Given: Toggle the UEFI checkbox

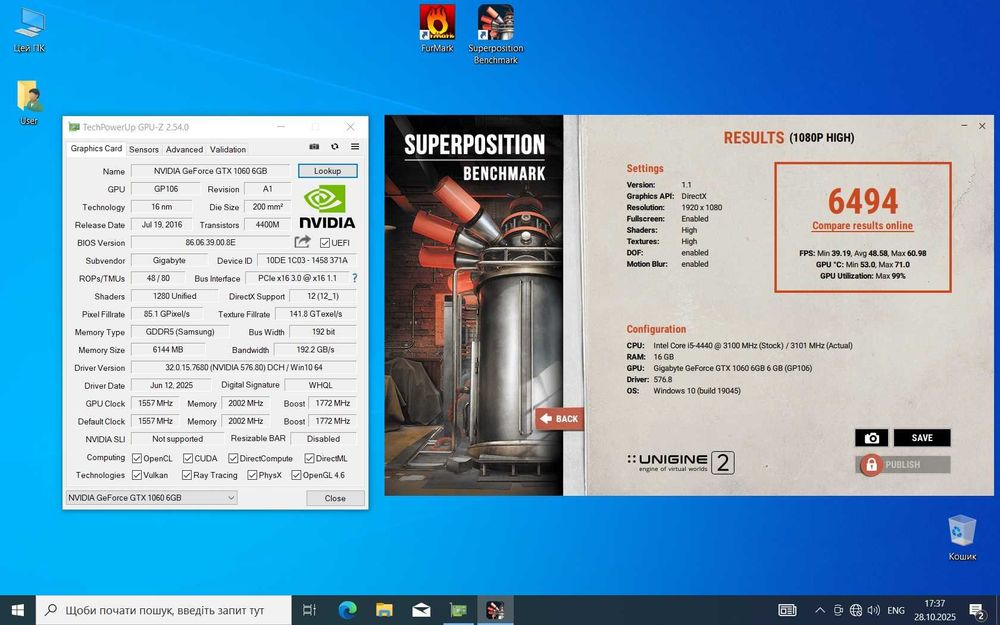Looking at the screenshot, I should pos(325,243).
